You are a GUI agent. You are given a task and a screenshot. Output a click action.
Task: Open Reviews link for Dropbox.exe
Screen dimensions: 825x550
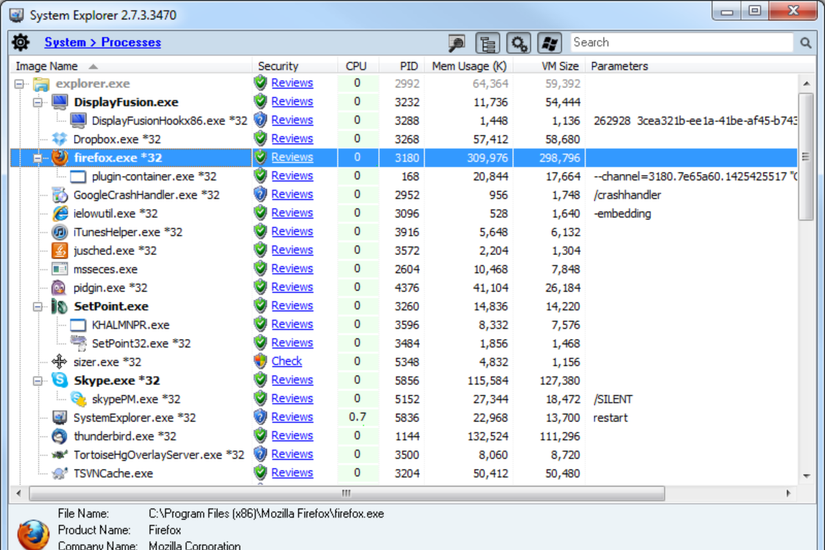tap(292, 139)
